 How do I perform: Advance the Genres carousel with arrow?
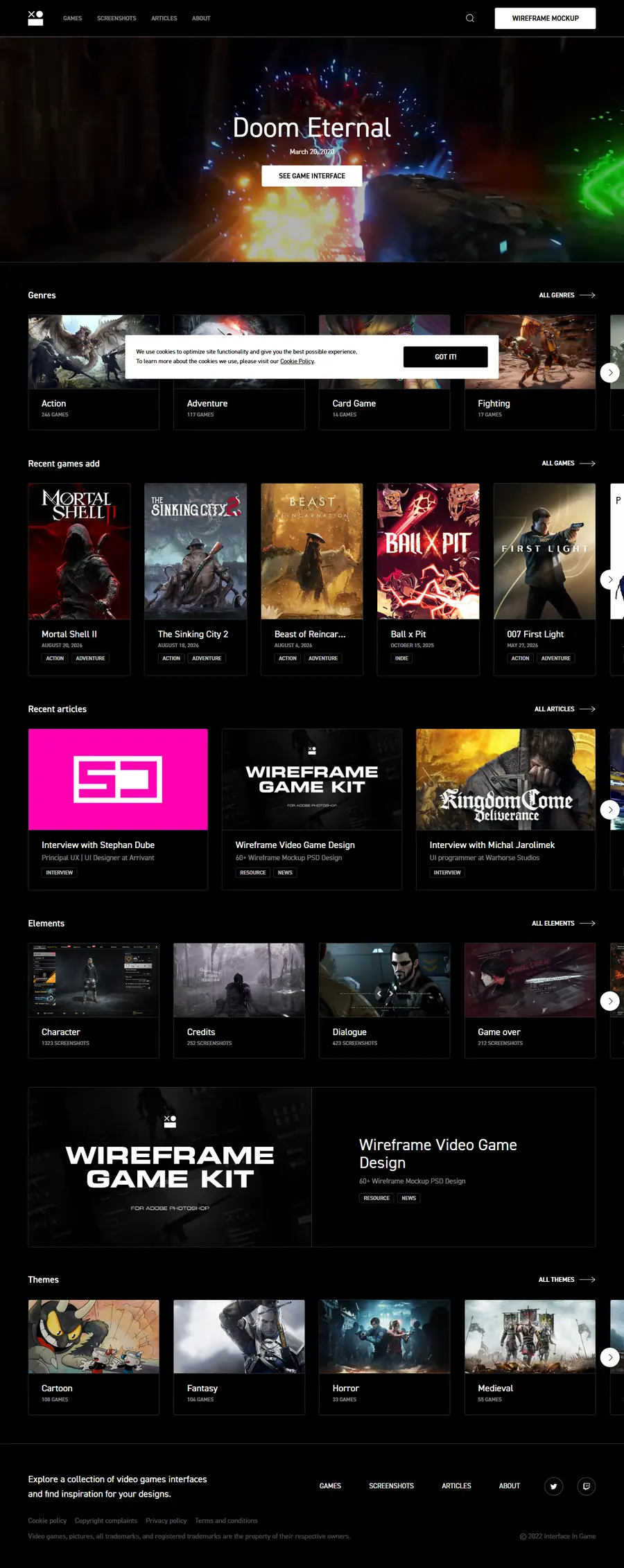pos(609,373)
